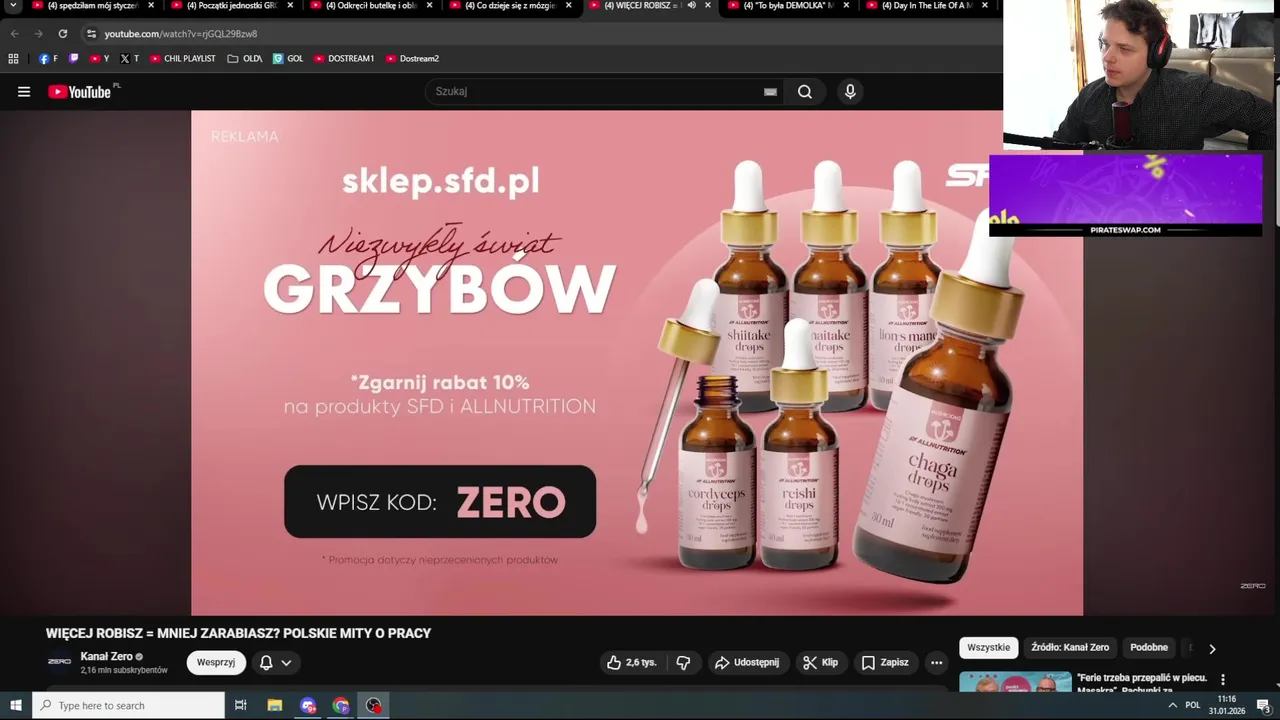
Task: Open the YouTube bookmark labeled Y
Action: click(99, 59)
